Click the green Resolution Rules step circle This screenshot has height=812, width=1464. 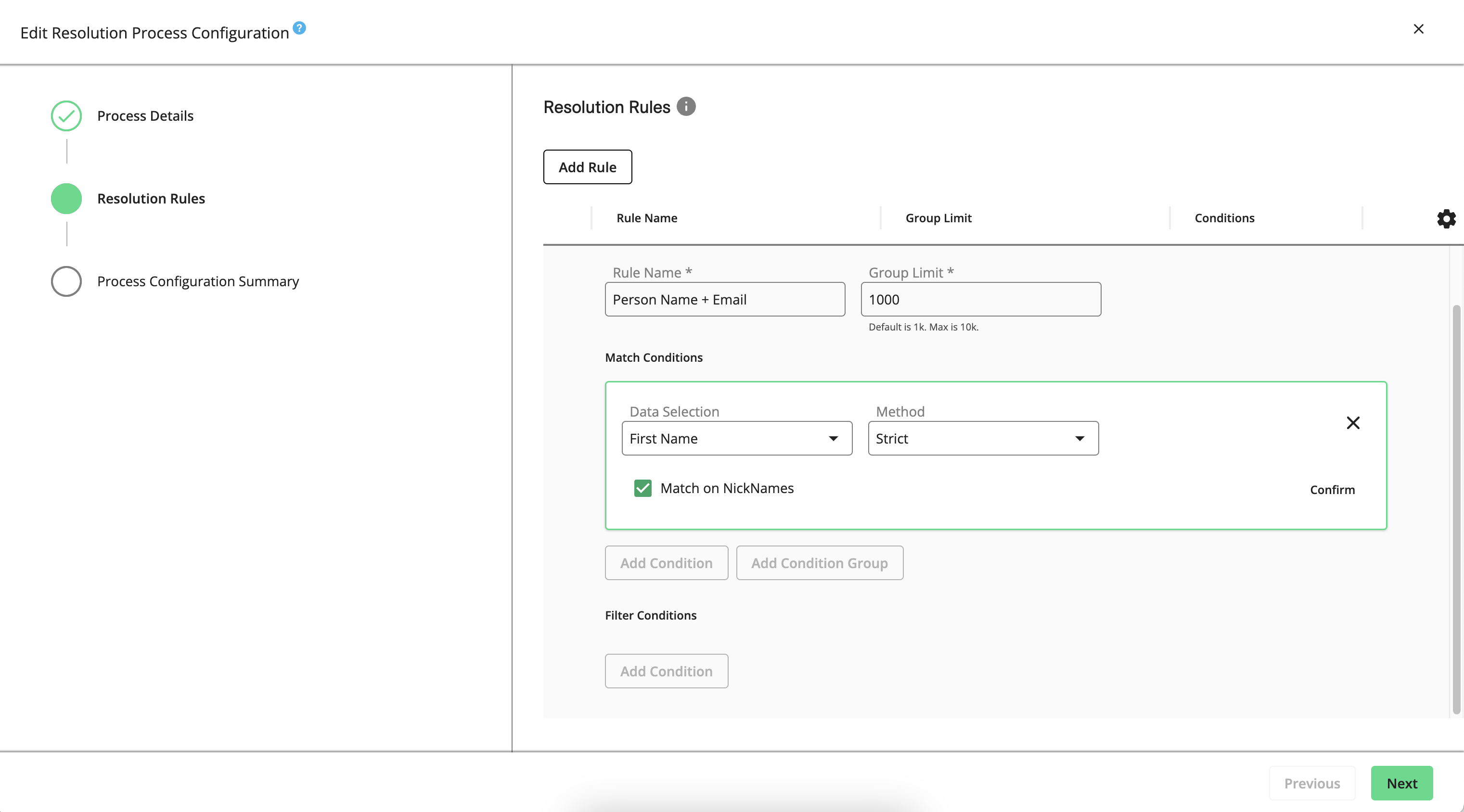(66, 199)
